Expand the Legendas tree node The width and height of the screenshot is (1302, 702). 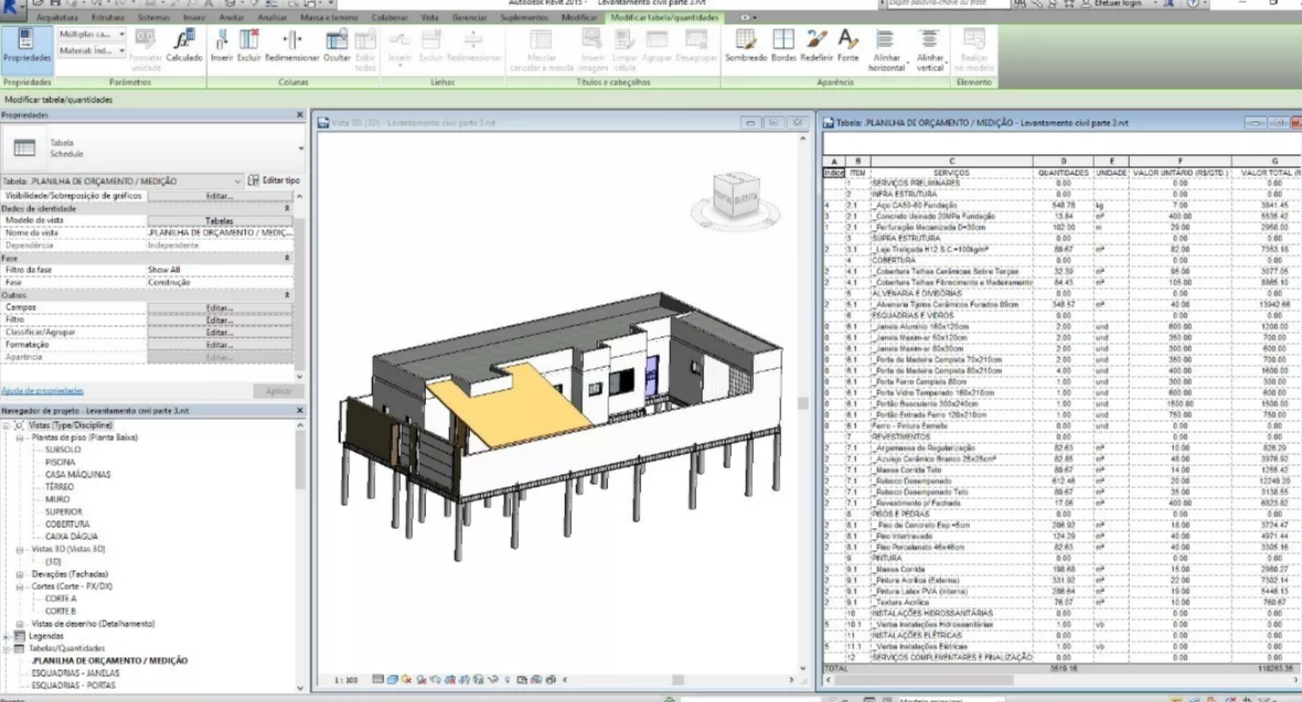7,636
